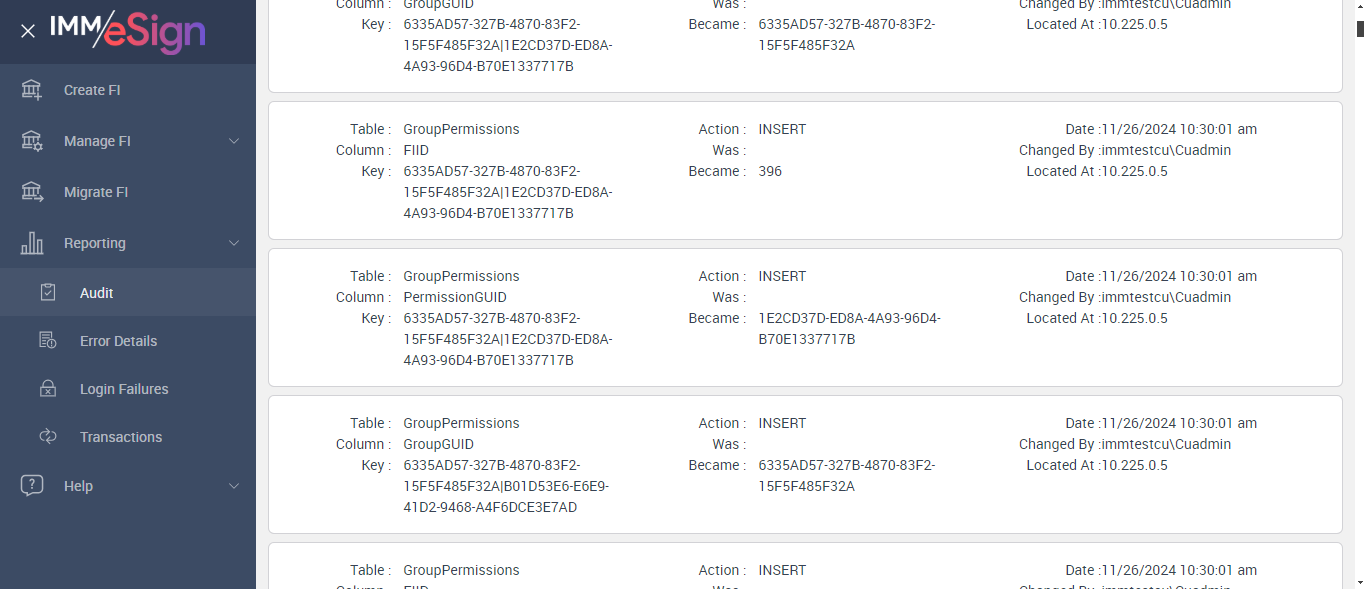Viewport: 1366px width, 589px height.
Task: Collapse the Reporting section chevron
Action: point(234,243)
